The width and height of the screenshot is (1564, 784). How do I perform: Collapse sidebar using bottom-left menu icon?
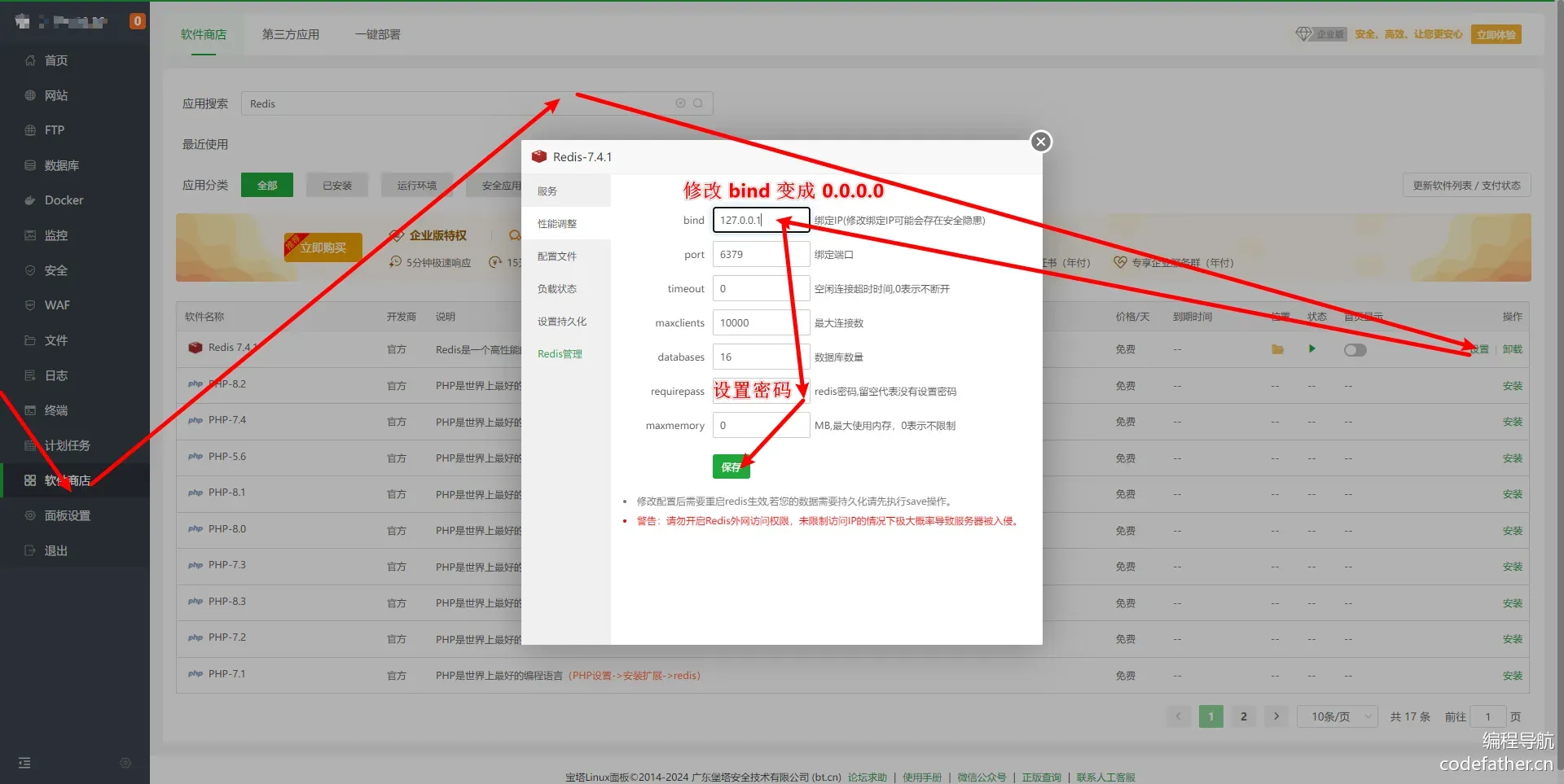[24, 763]
